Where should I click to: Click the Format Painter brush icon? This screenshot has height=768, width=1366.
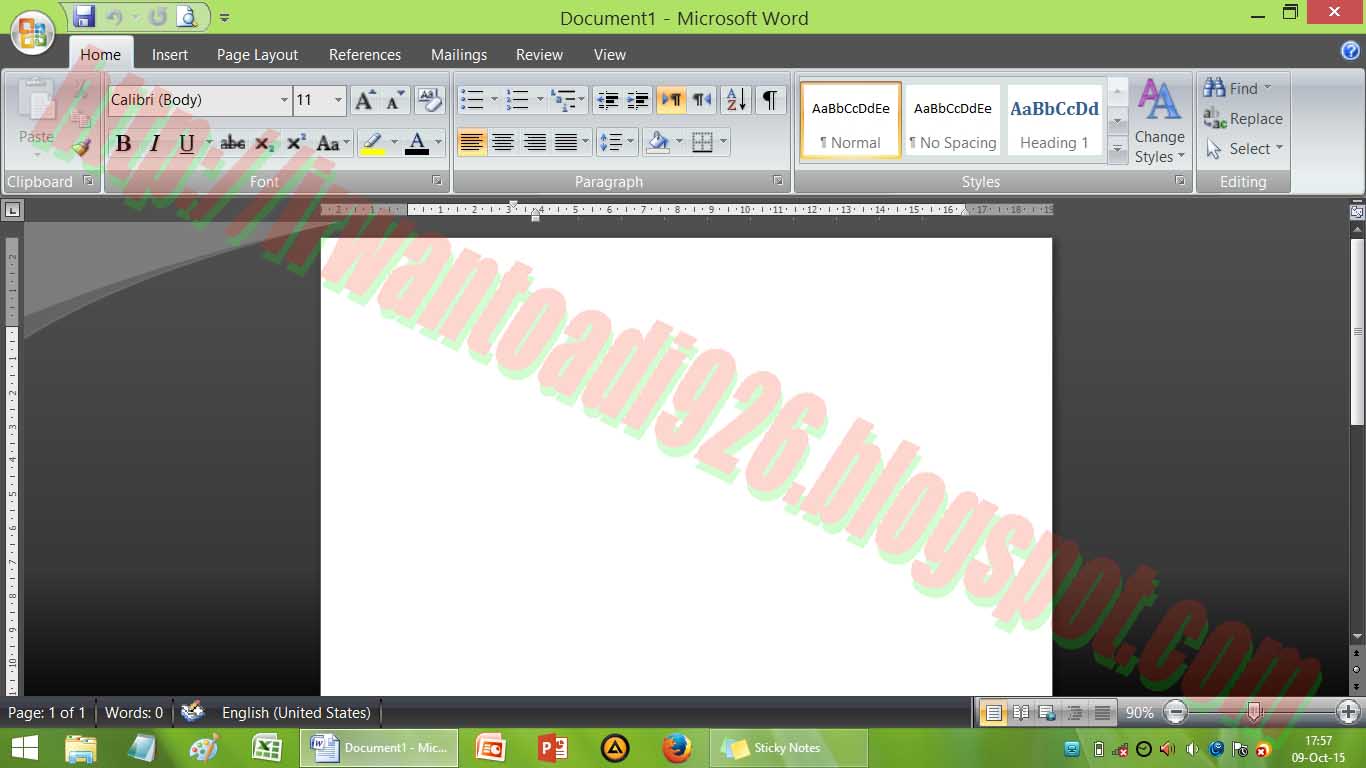(x=81, y=147)
